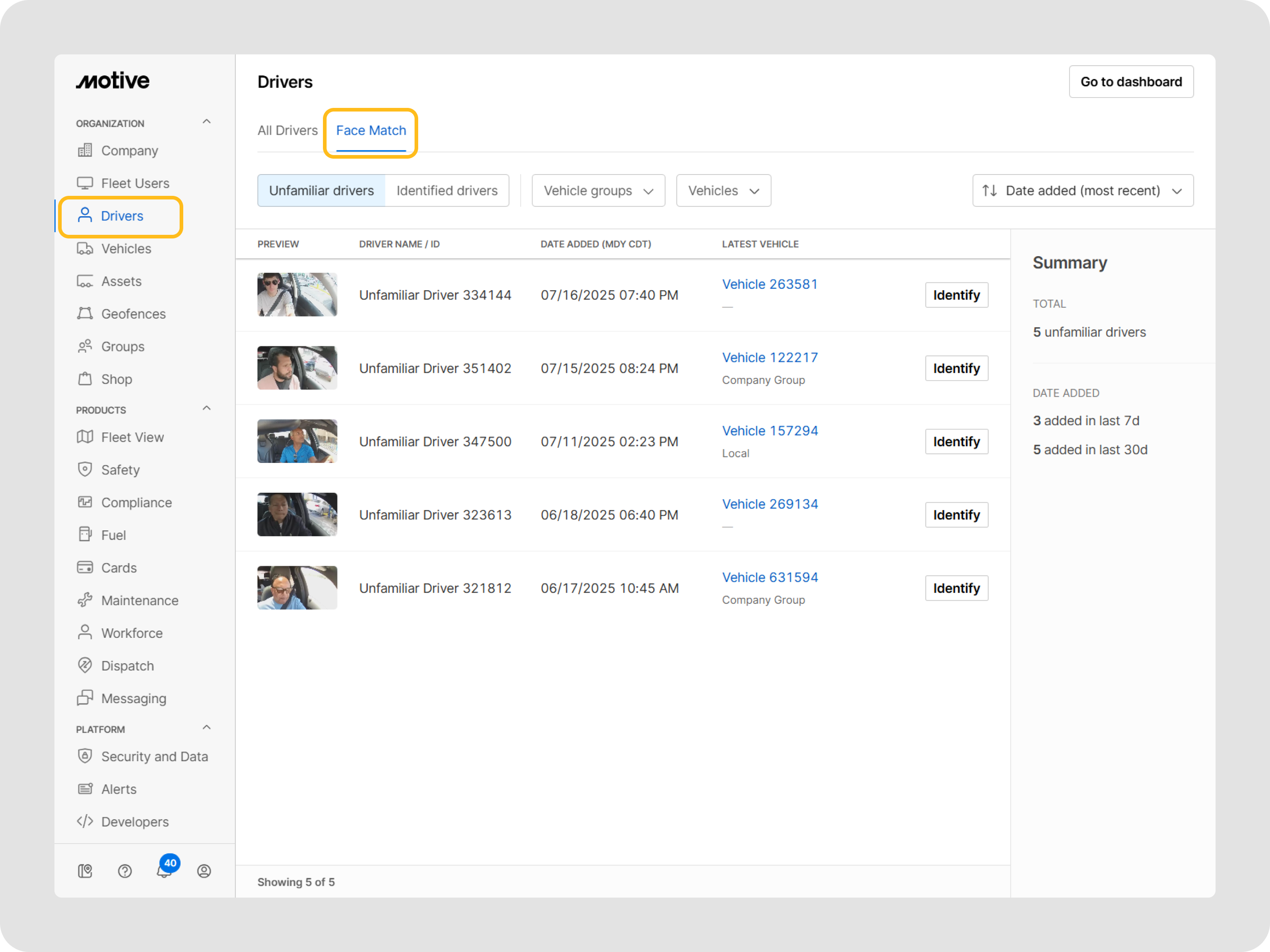The height and width of the screenshot is (952, 1270).
Task: Open Security and Data settings
Action: point(155,756)
